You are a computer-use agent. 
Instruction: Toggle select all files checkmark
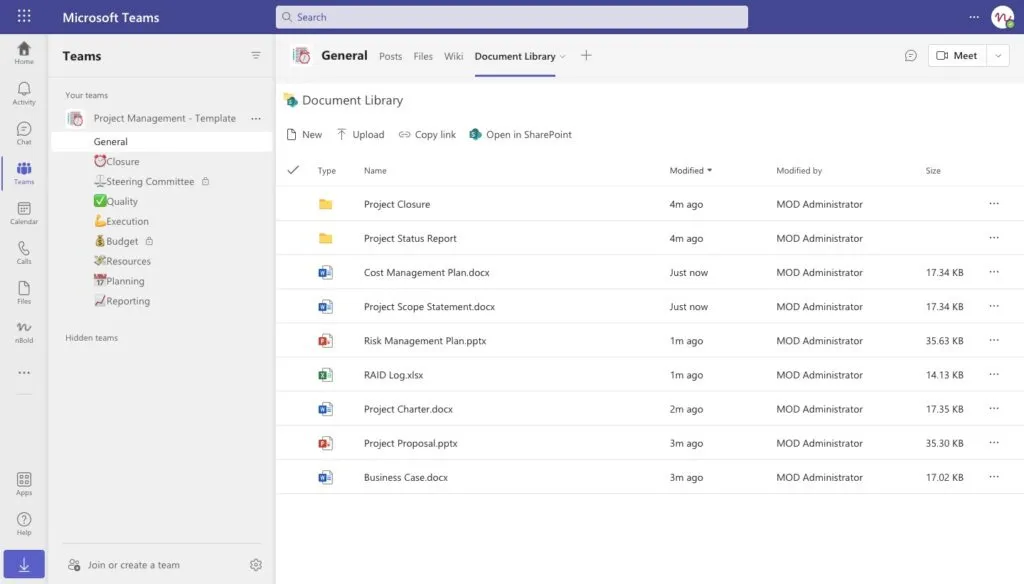click(293, 170)
